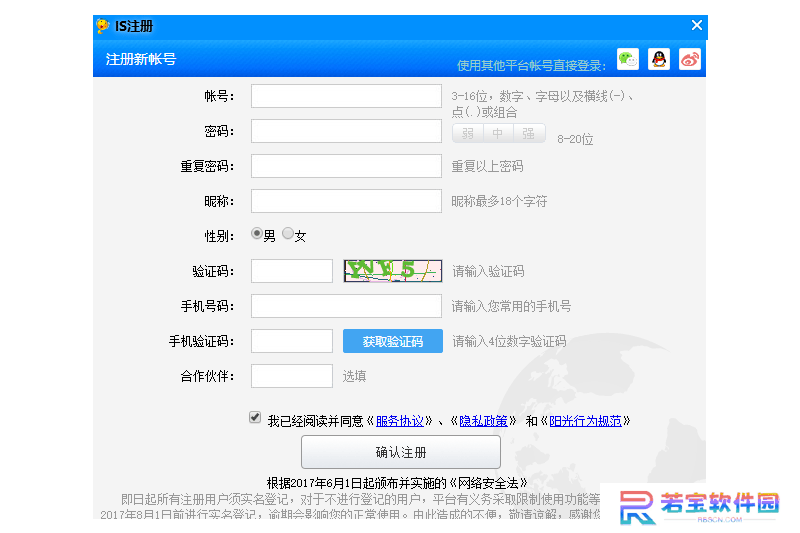Click the 帐号 input field
This screenshot has height=533, width=800.
(346, 96)
